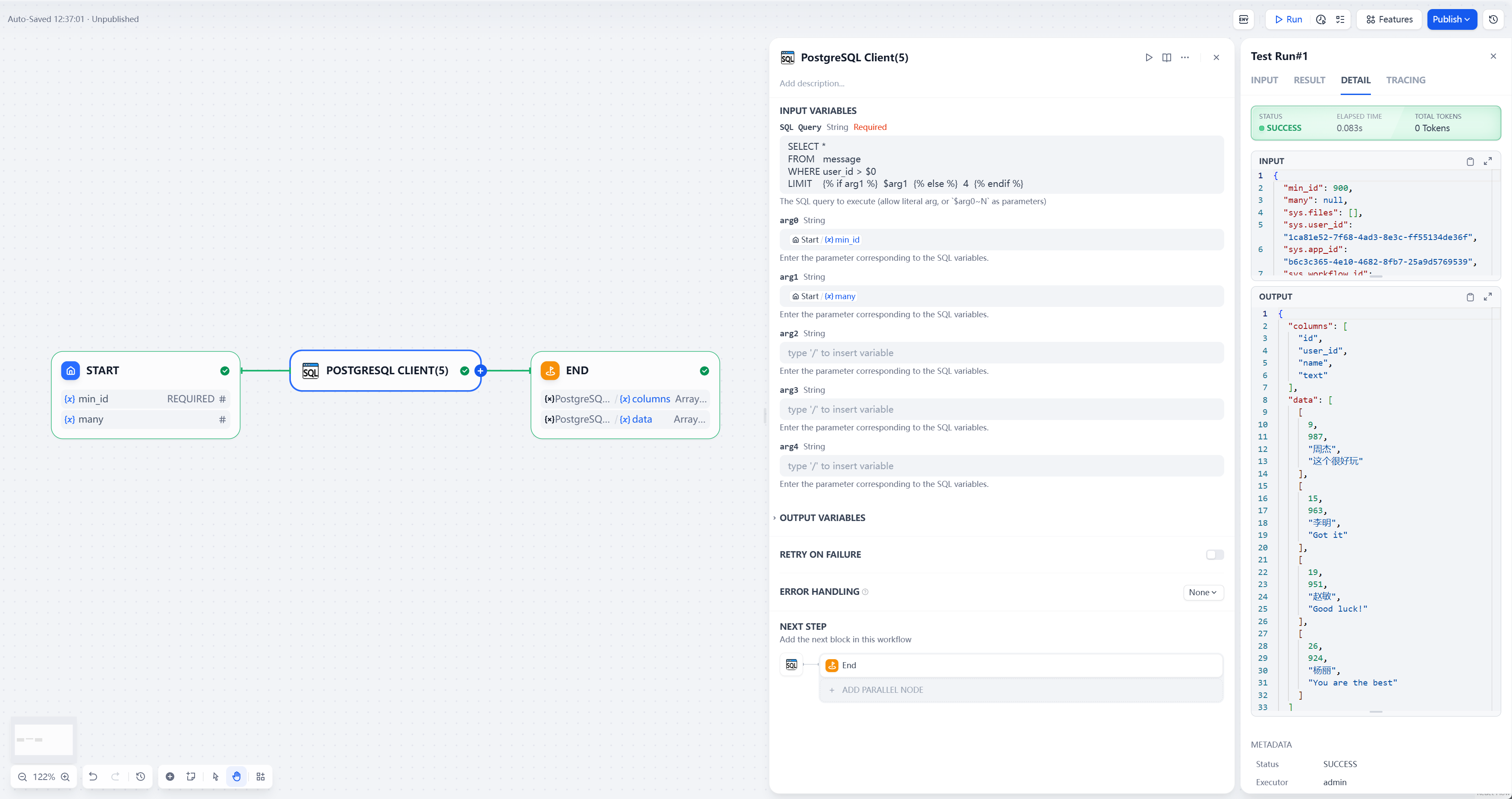The image size is (1512, 799).
Task: Switch to the RESULT tab
Action: point(1309,80)
